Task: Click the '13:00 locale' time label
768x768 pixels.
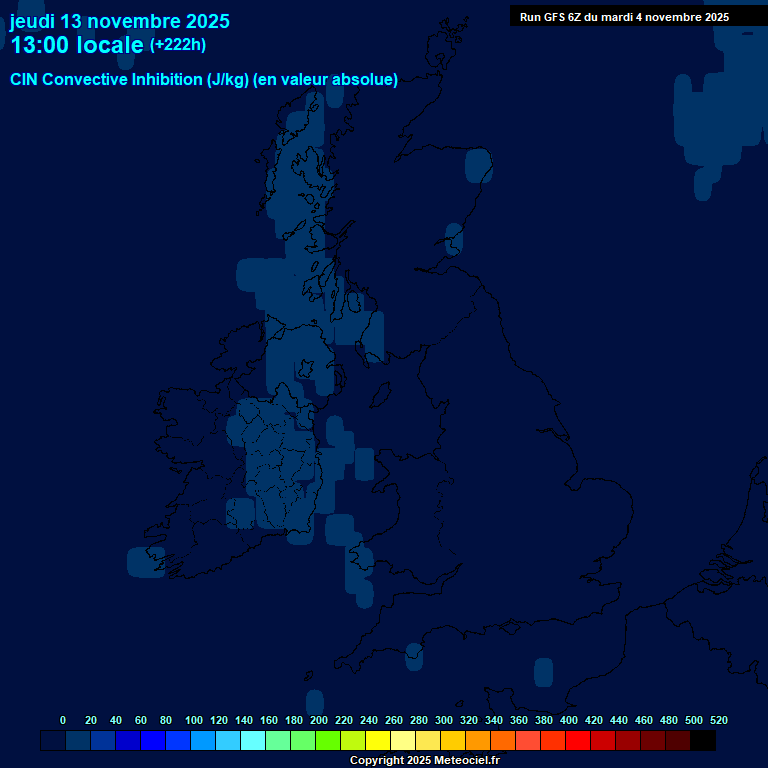Action: click(x=77, y=45)
